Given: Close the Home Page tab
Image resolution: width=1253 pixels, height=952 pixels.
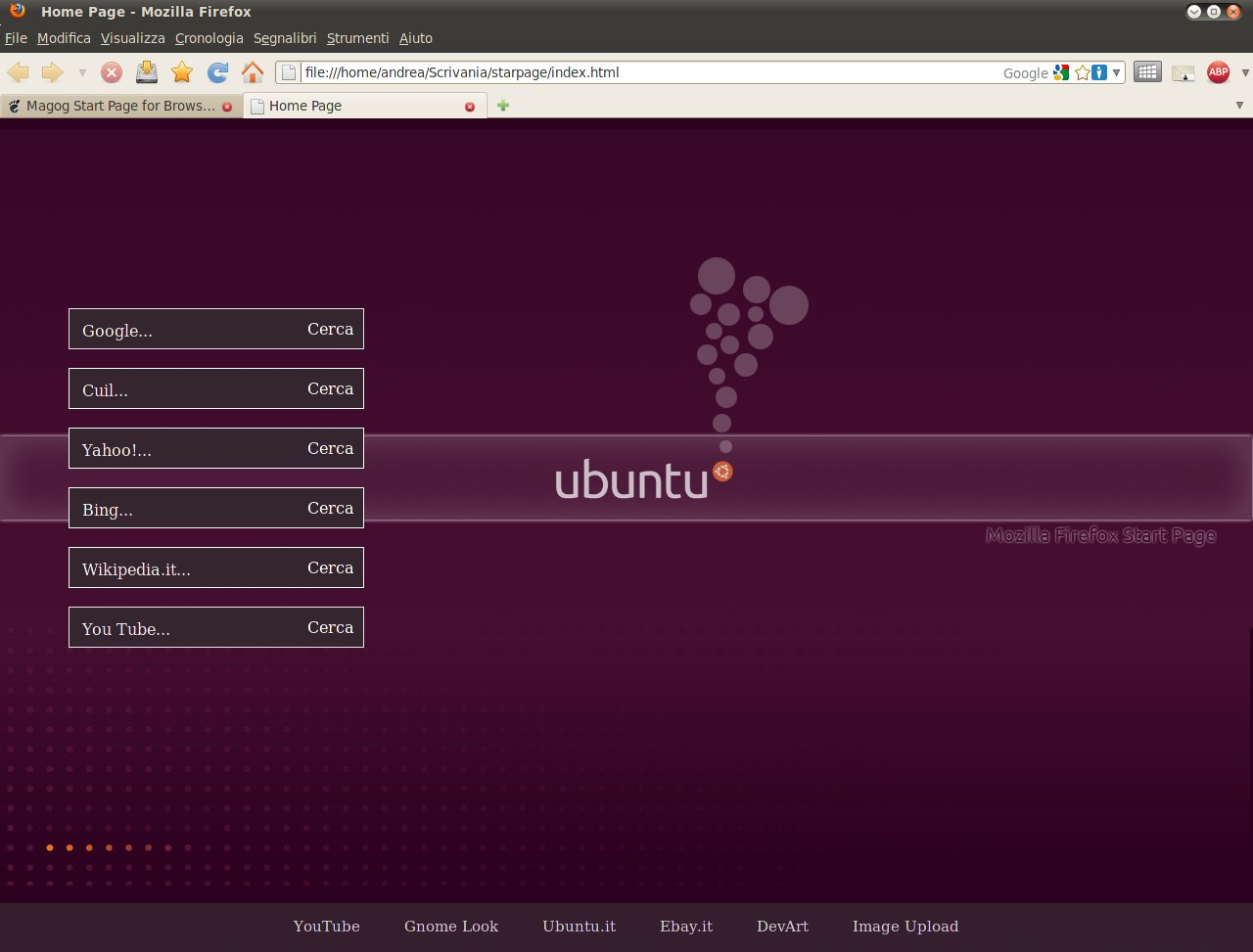Looking at the screenshot, I should click(x=470, y=106).
